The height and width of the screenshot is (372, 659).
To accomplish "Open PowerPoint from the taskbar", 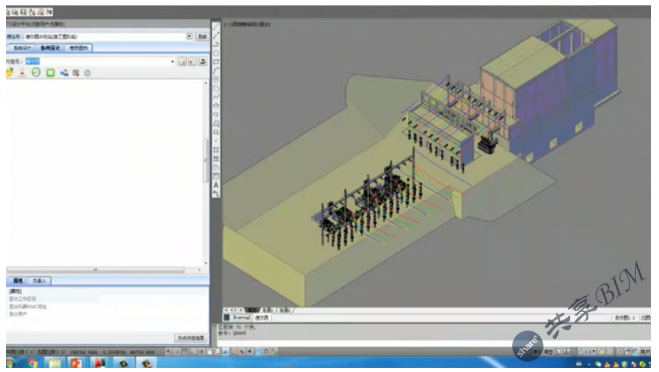I will [x=76, y=363].
